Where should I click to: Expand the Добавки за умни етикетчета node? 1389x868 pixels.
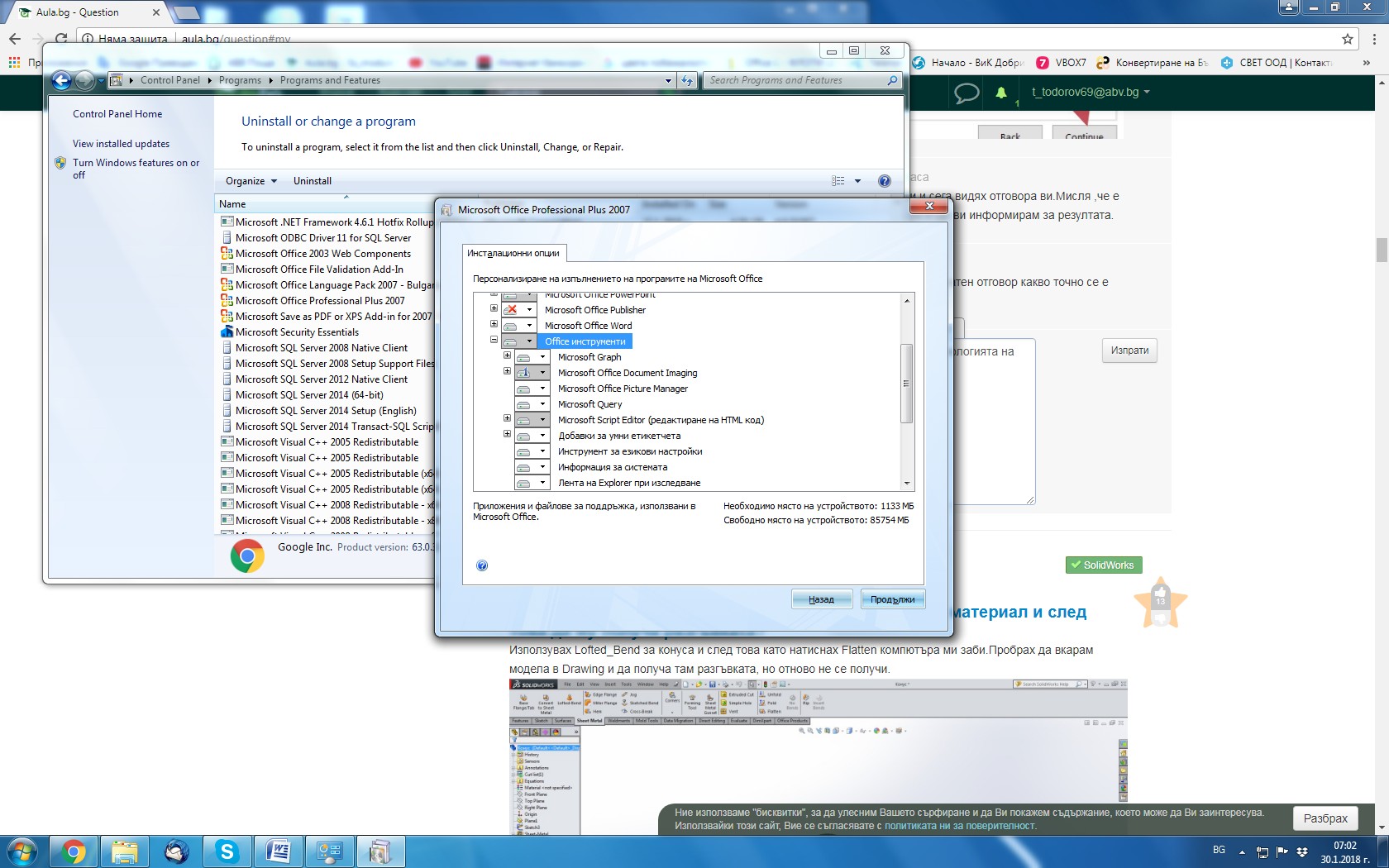click(507, 434)
